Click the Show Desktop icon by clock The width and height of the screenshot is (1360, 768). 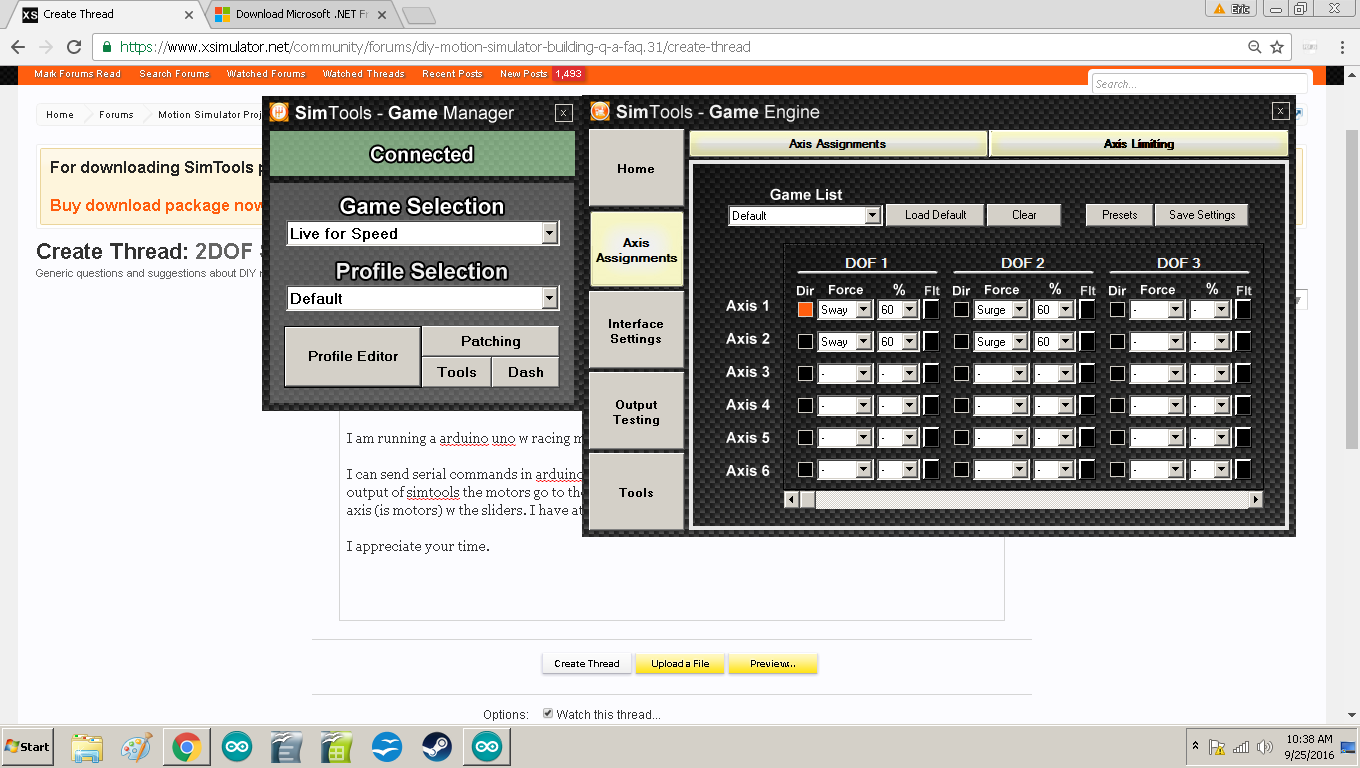click(x=1347, y=746)
